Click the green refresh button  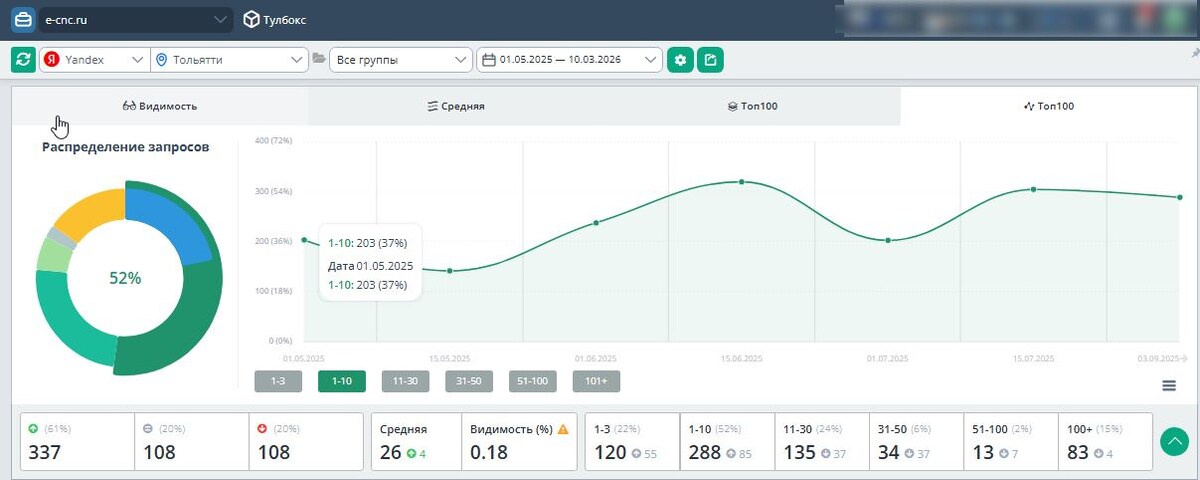pyautogui.click(x=23, y=60)
